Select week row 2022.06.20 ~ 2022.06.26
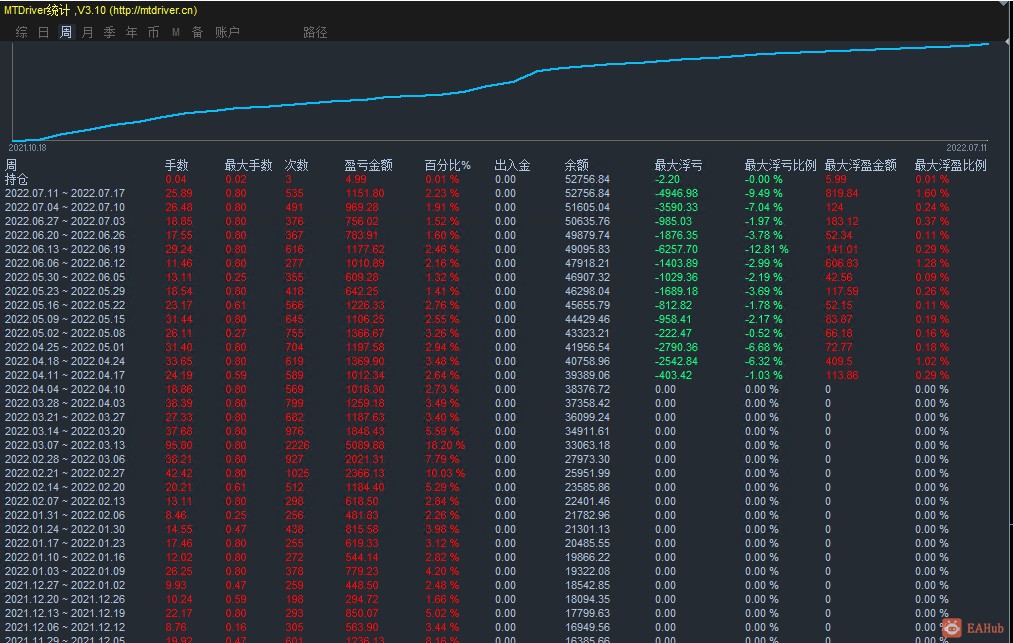Viewport: 1013px width, 643px height. coord(65,235)
